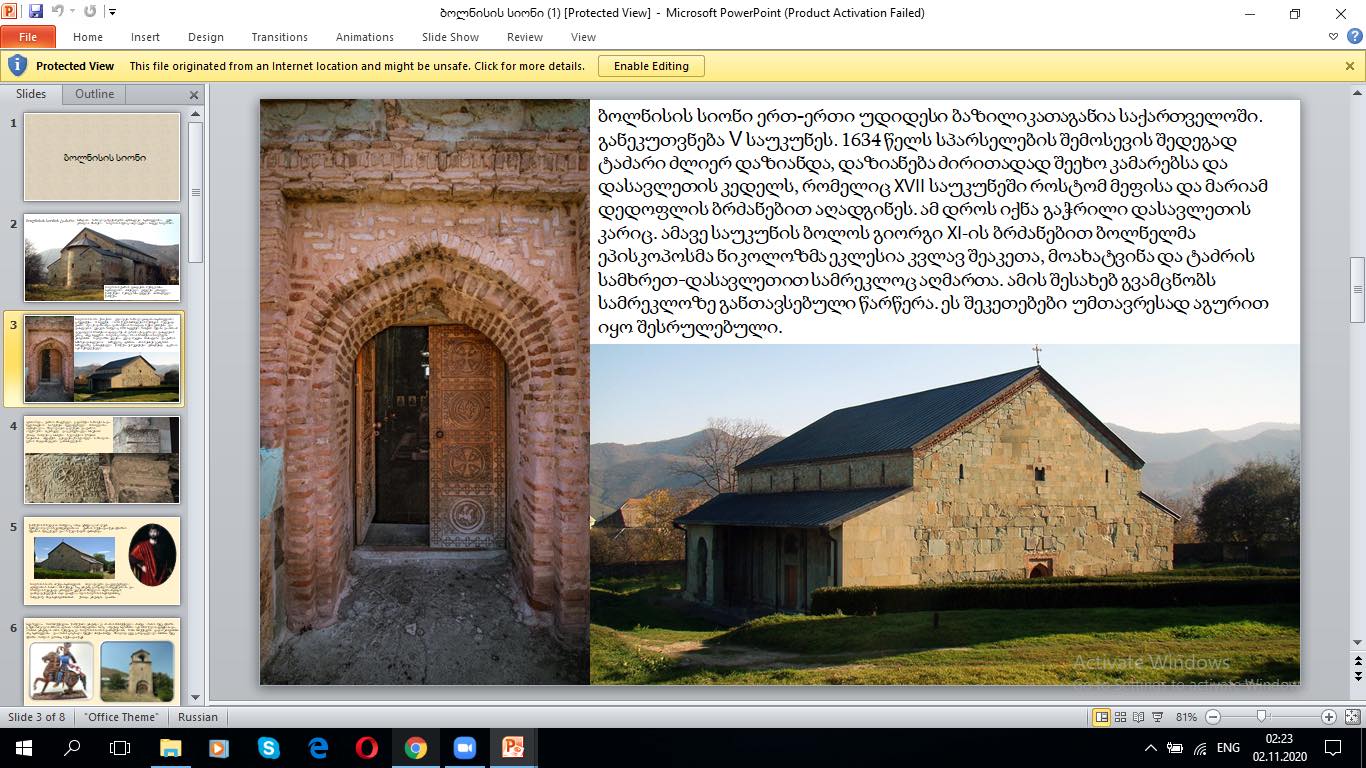The width and height of the screenshot is (1366, 768).
Task: Open the Transitions ribbon tab
Action: pyautogui.click(x=279, y=37)
